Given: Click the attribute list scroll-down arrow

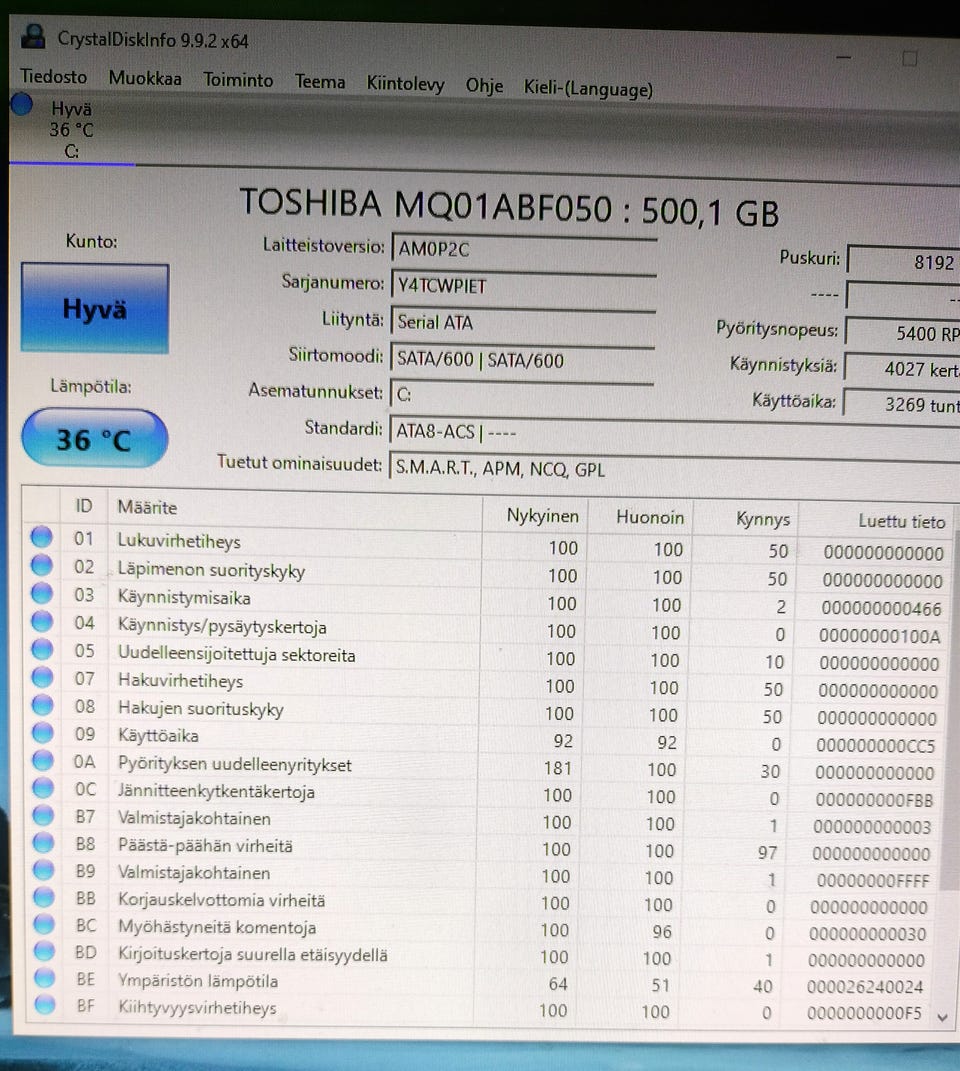Looking at the screenshot, I should 942,1017.
